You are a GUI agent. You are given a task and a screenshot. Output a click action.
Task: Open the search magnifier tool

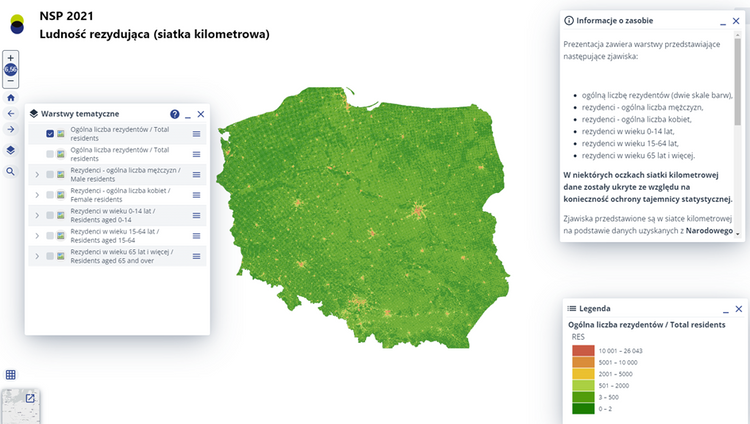point(10,172)
